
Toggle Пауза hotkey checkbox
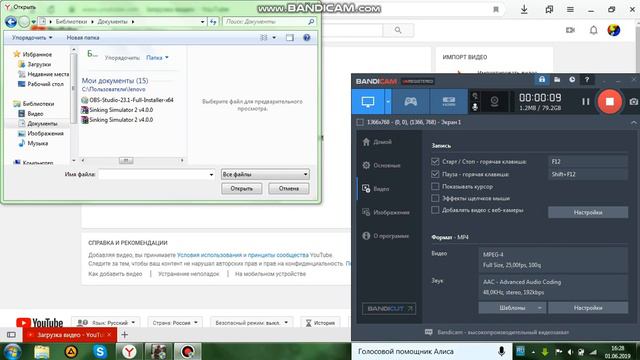435,174
